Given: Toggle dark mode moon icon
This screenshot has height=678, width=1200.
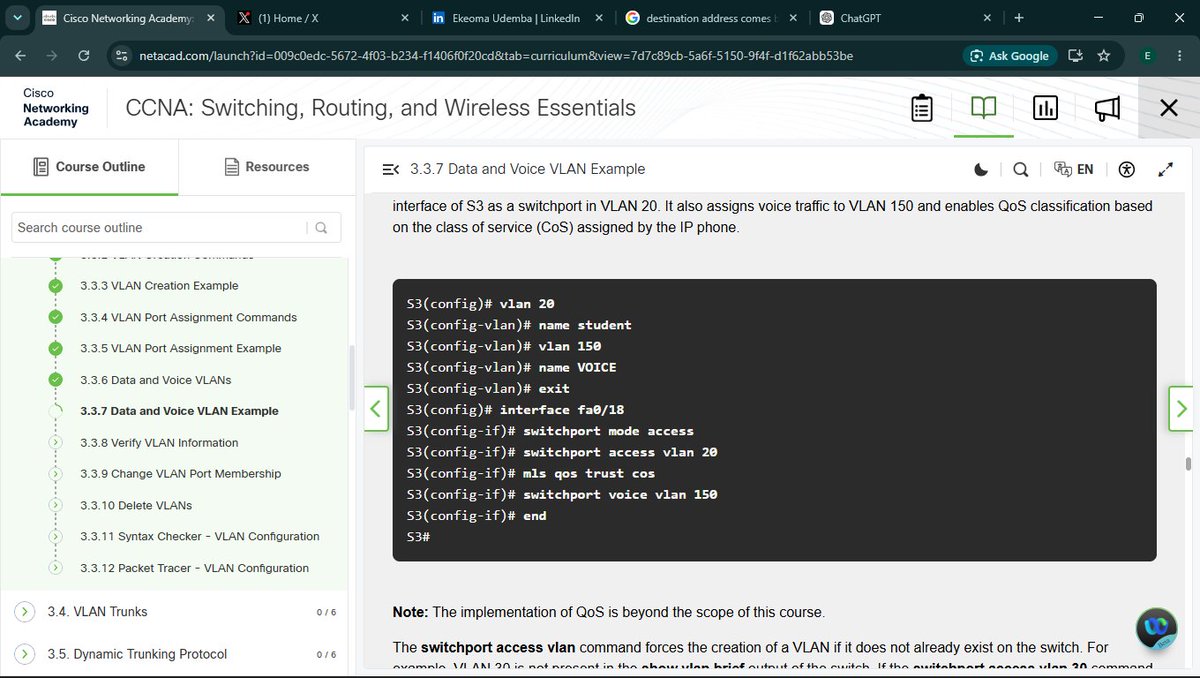Looking at the screenshot, I should point(981,170).
